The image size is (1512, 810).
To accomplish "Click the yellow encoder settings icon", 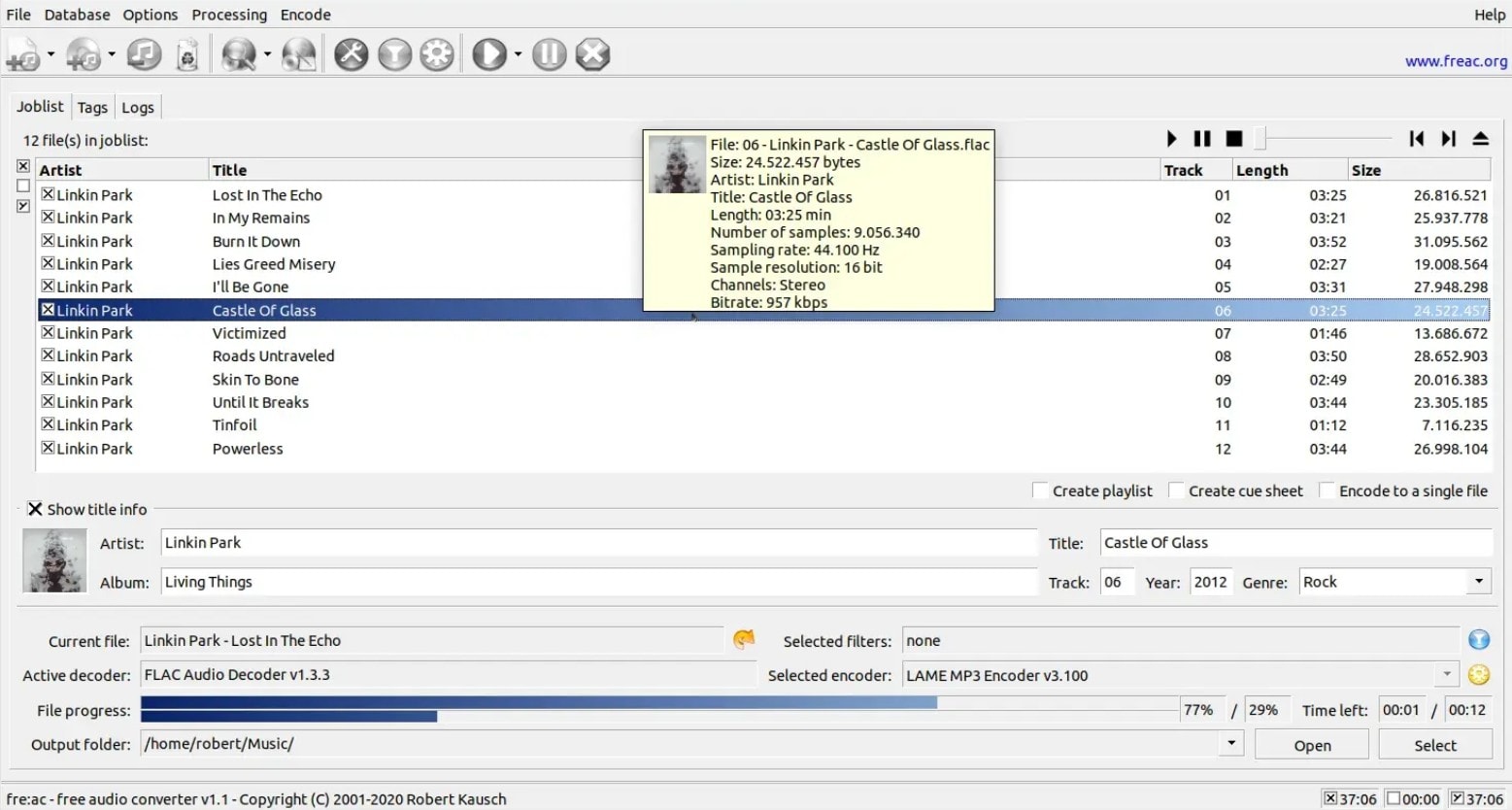I will tap(1479, 675).
